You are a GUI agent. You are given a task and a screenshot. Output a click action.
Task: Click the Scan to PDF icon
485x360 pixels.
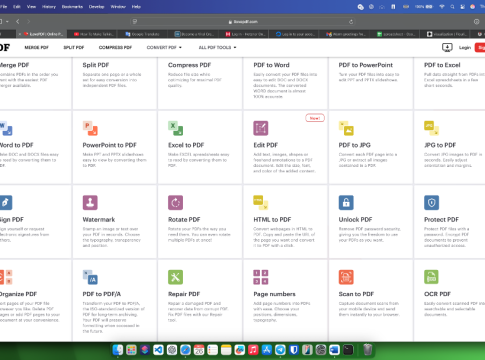coord(346,277)
